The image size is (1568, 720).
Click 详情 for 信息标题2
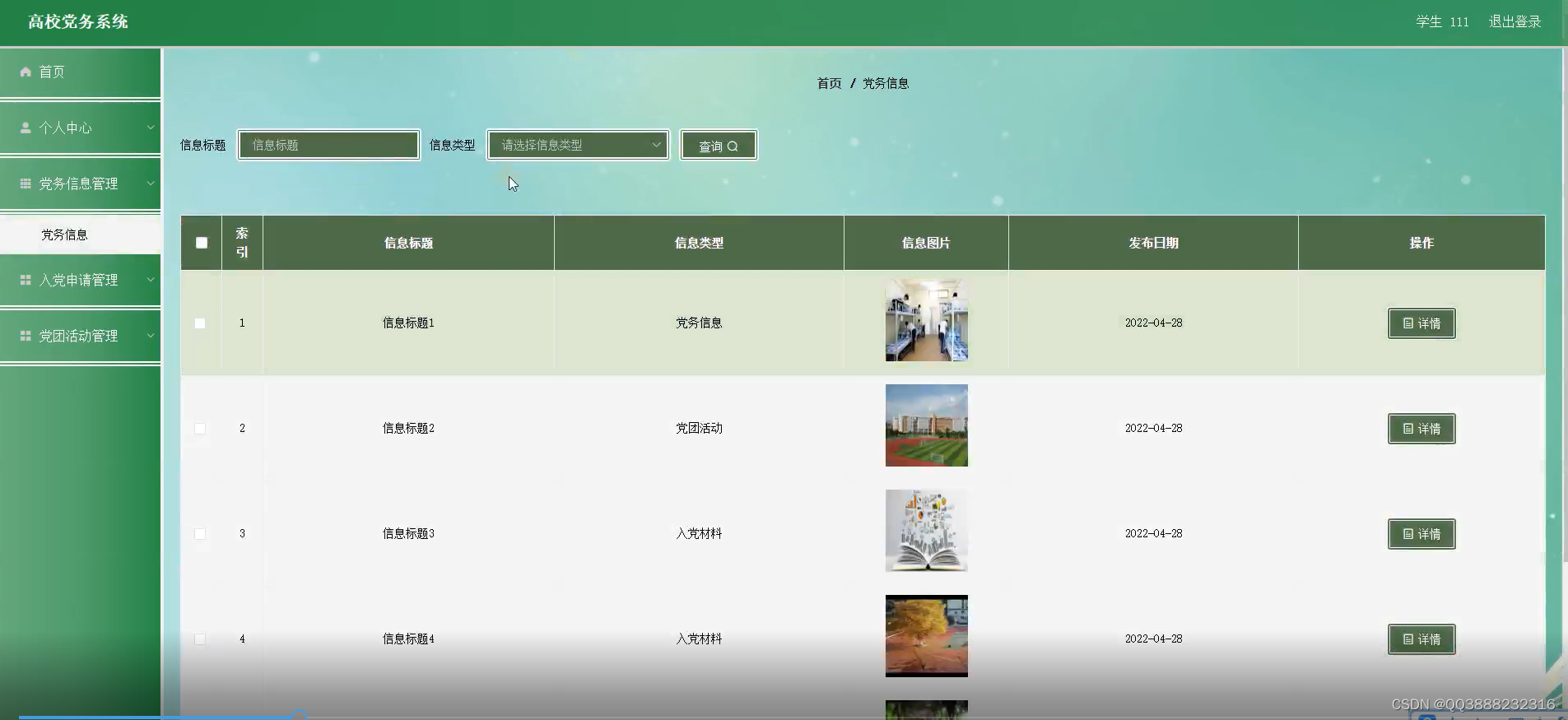click(1421, 429)
